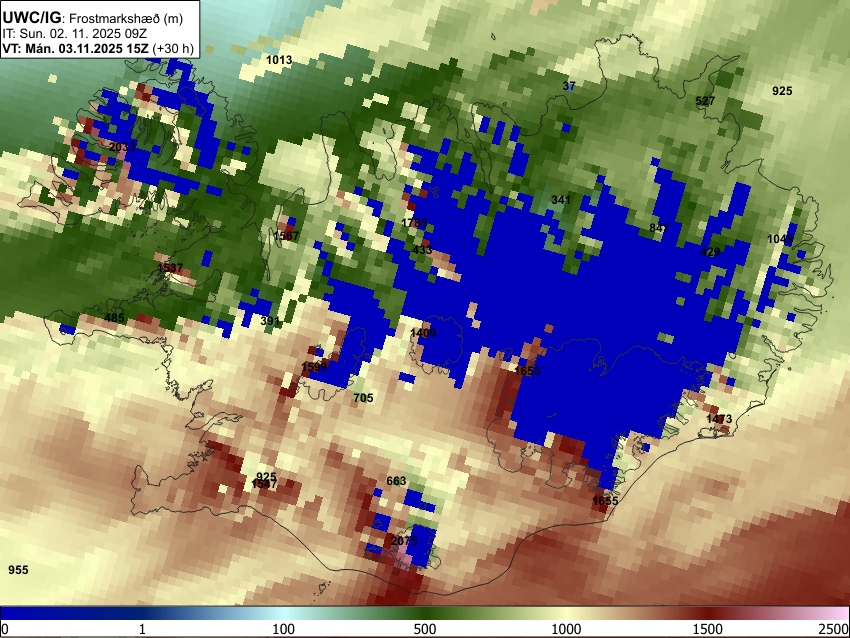Click the map value 1473

pyautogui.click(x=719, y=418)
